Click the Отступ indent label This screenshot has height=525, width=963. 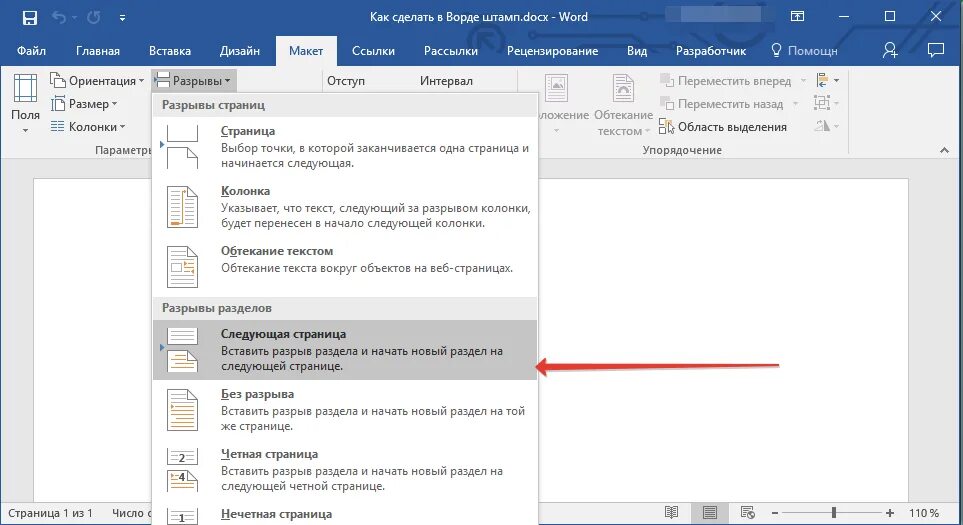tap(346, 80)
